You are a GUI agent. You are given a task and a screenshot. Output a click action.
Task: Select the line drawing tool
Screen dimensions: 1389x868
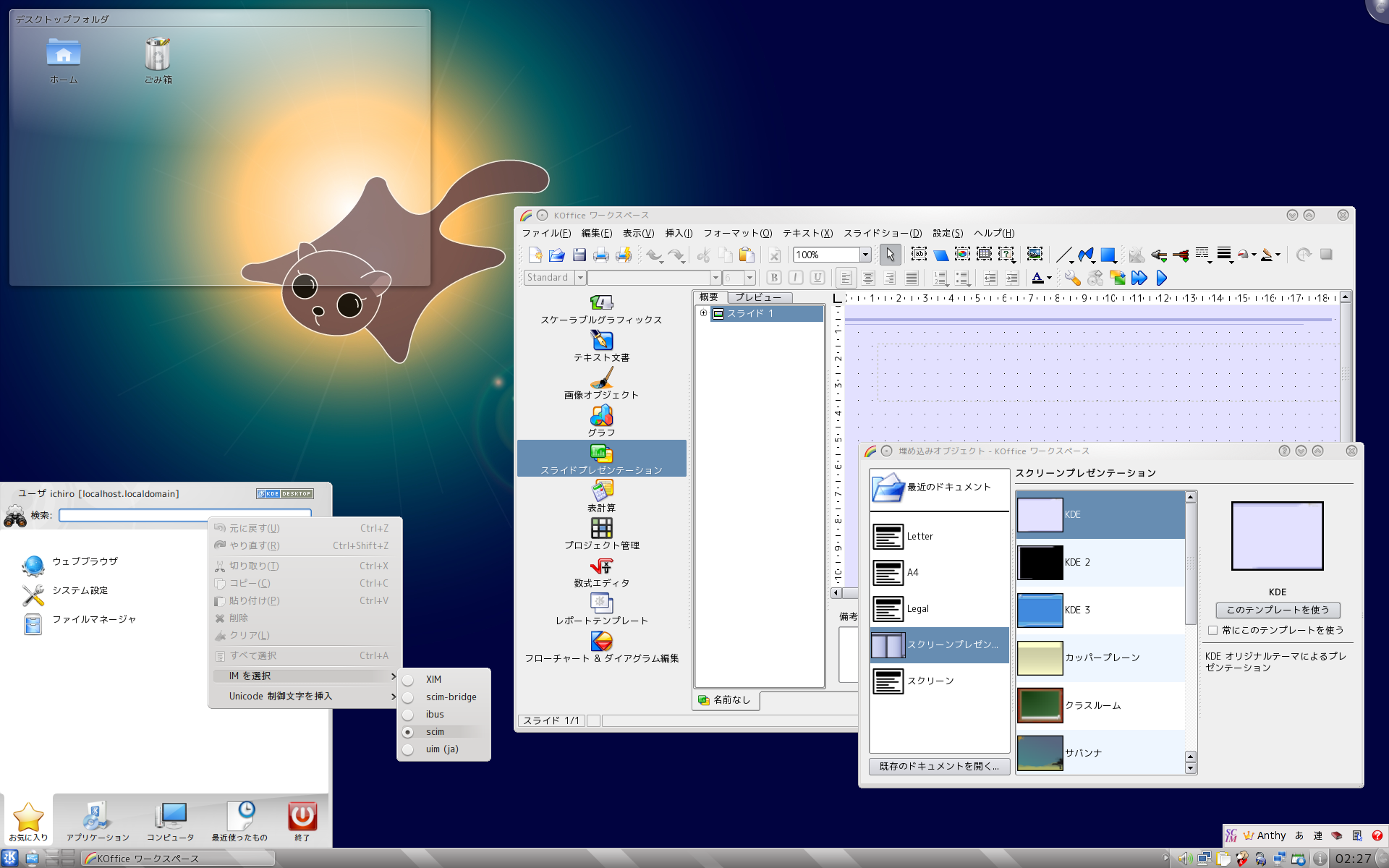tap(1063, 255)
